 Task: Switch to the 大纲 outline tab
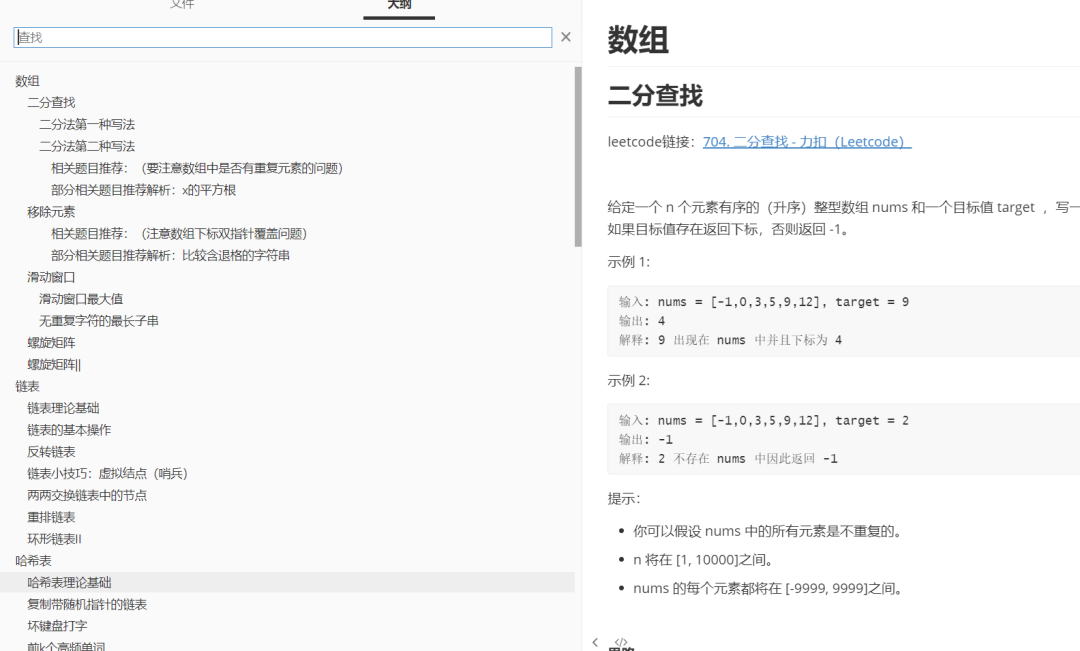[399, 6]
